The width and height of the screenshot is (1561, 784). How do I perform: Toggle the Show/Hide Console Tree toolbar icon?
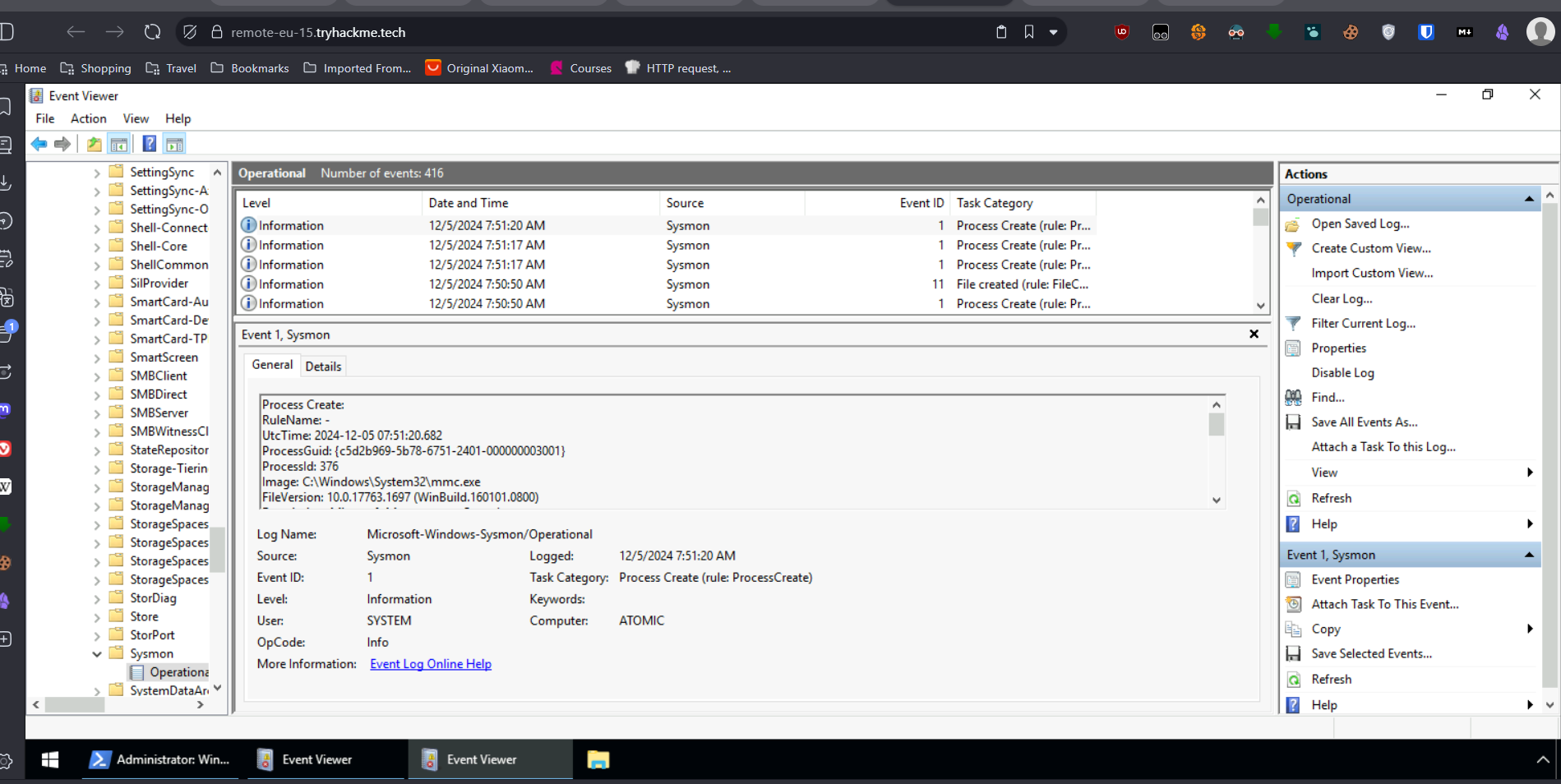[119, 144]
